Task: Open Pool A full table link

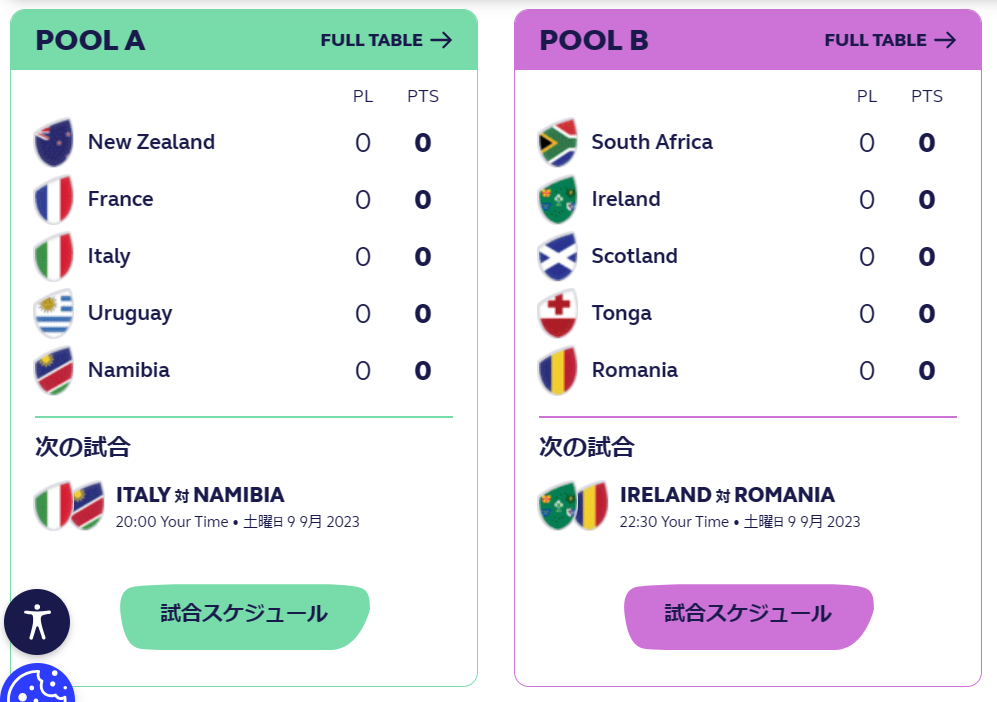Action: point(386,40)
